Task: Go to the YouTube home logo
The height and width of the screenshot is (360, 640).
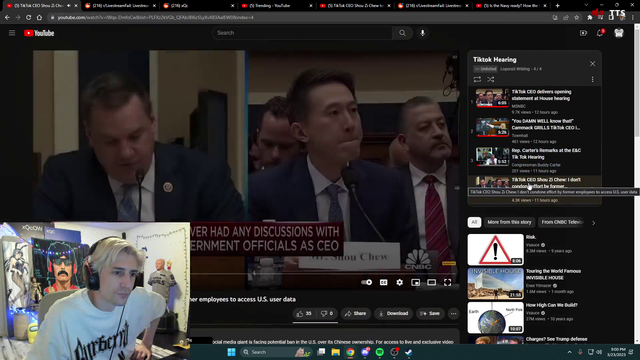Action: pyautogui.click(x=39, y=33)
